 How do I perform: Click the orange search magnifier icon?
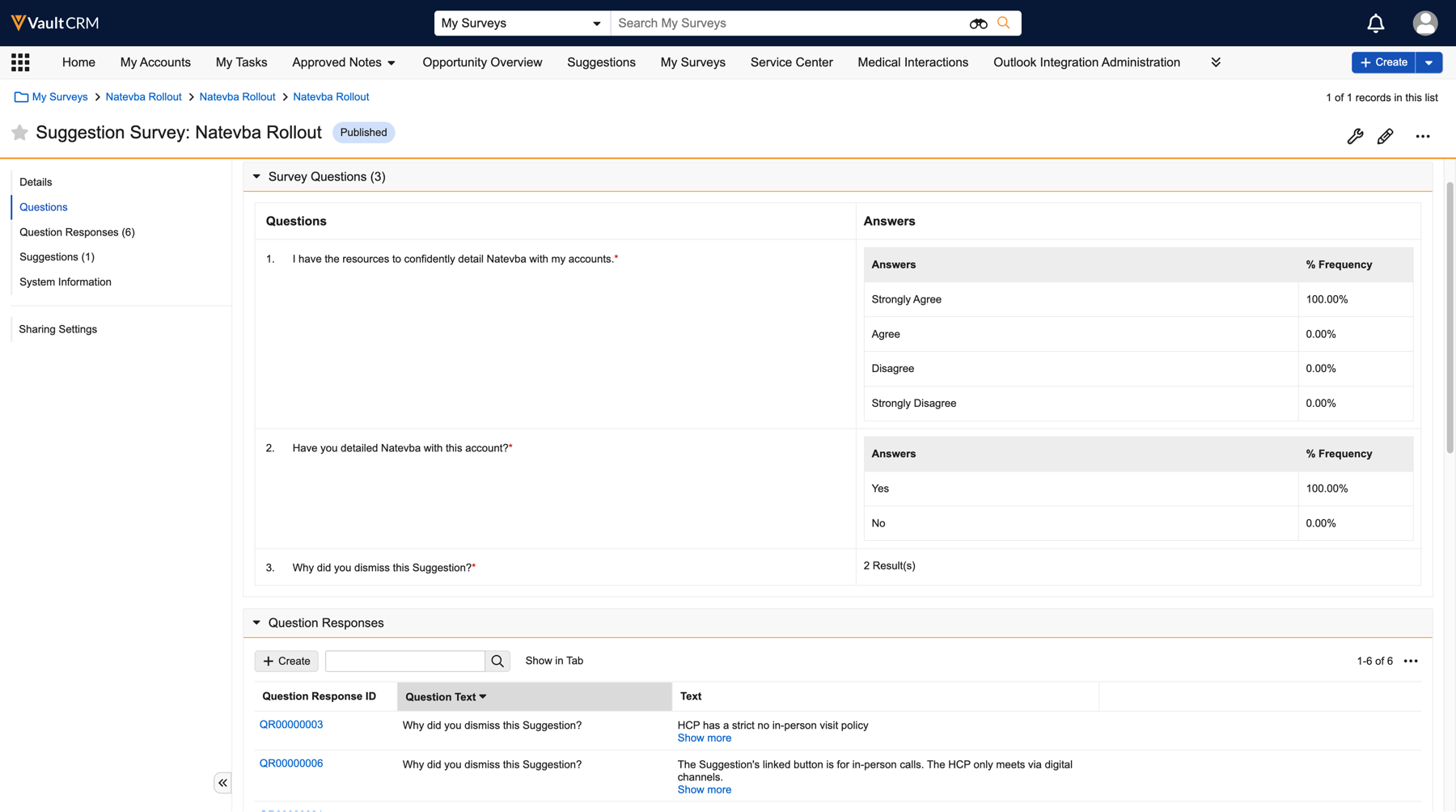tap(1004, 23)
